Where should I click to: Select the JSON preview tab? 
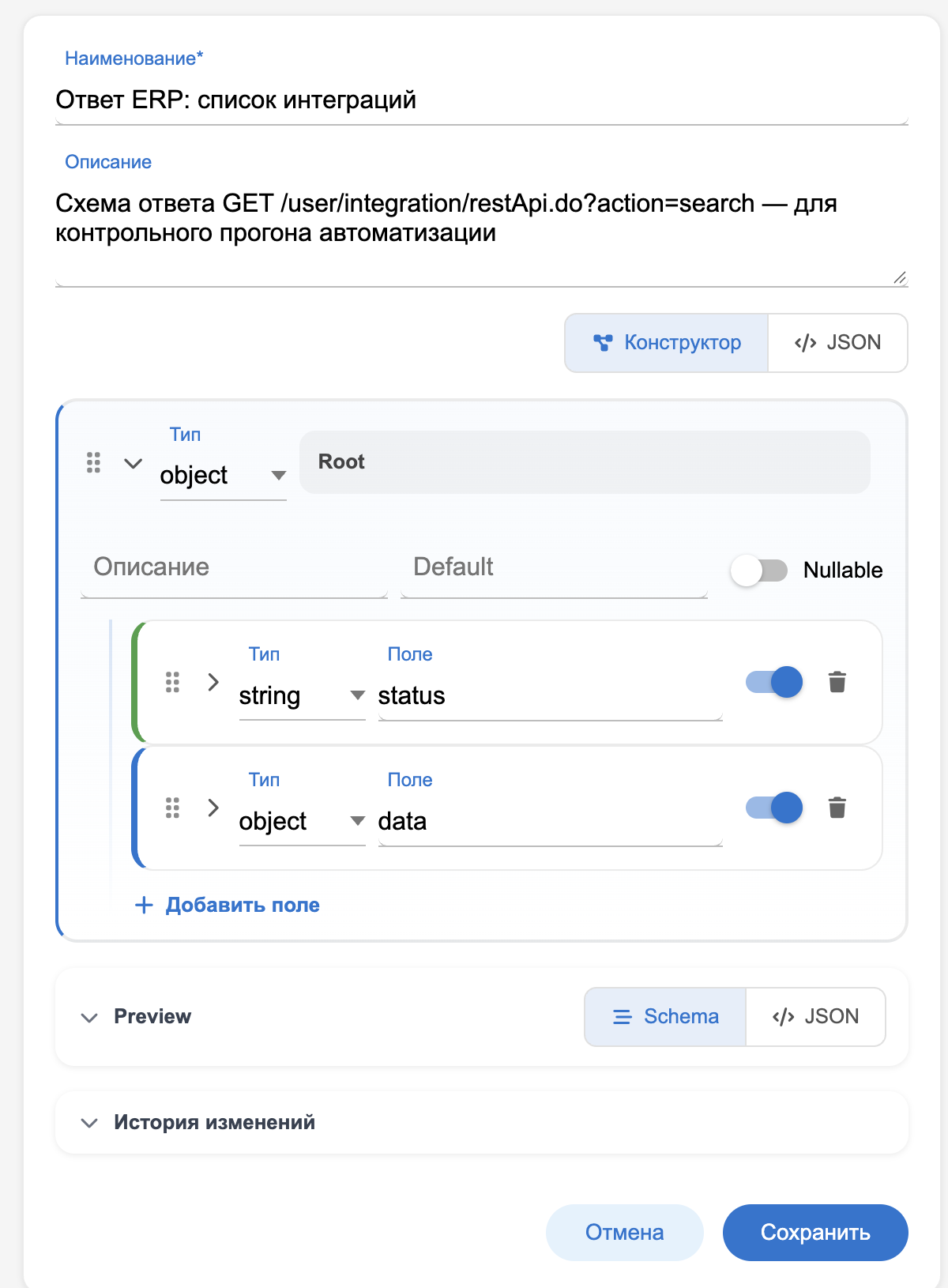coord(815,1017)
